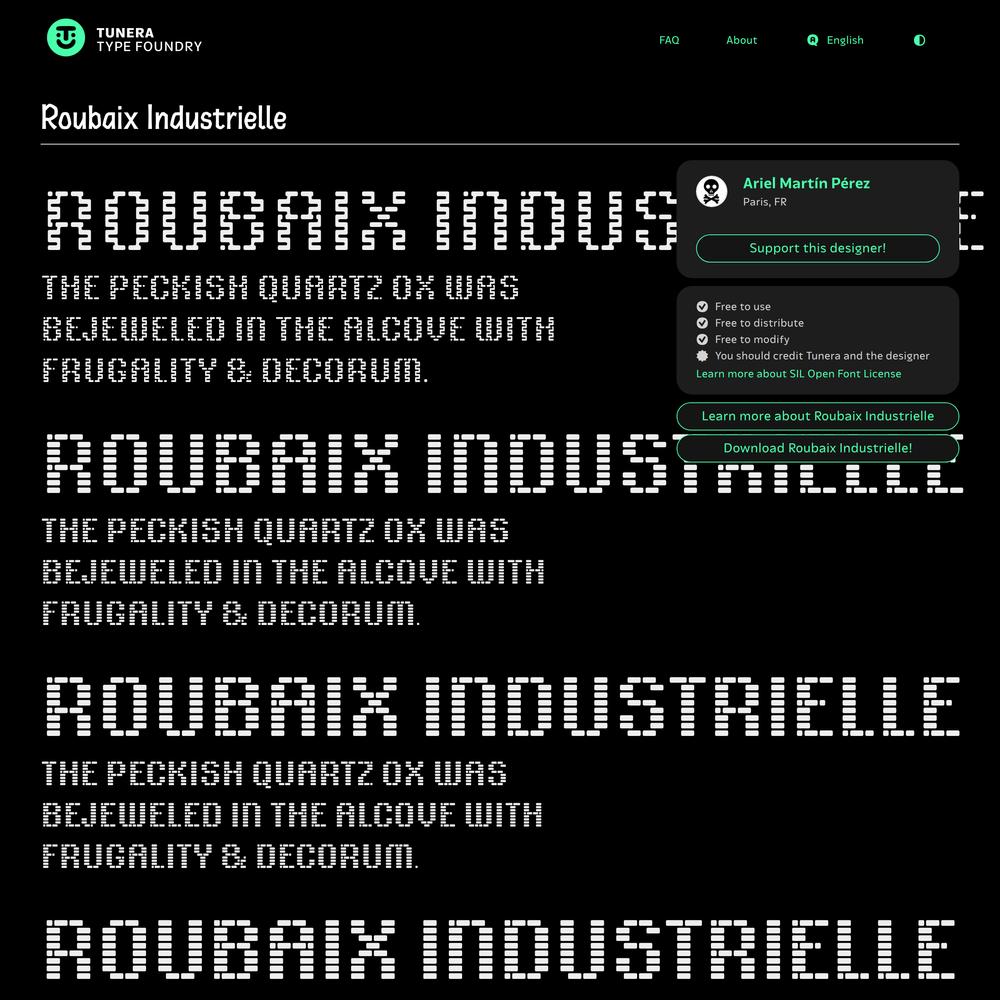Image resolution: width=1000 pixels, height=1000 pixels.
Task: Click Support this designer! button
Action: (x=818, y=248)
